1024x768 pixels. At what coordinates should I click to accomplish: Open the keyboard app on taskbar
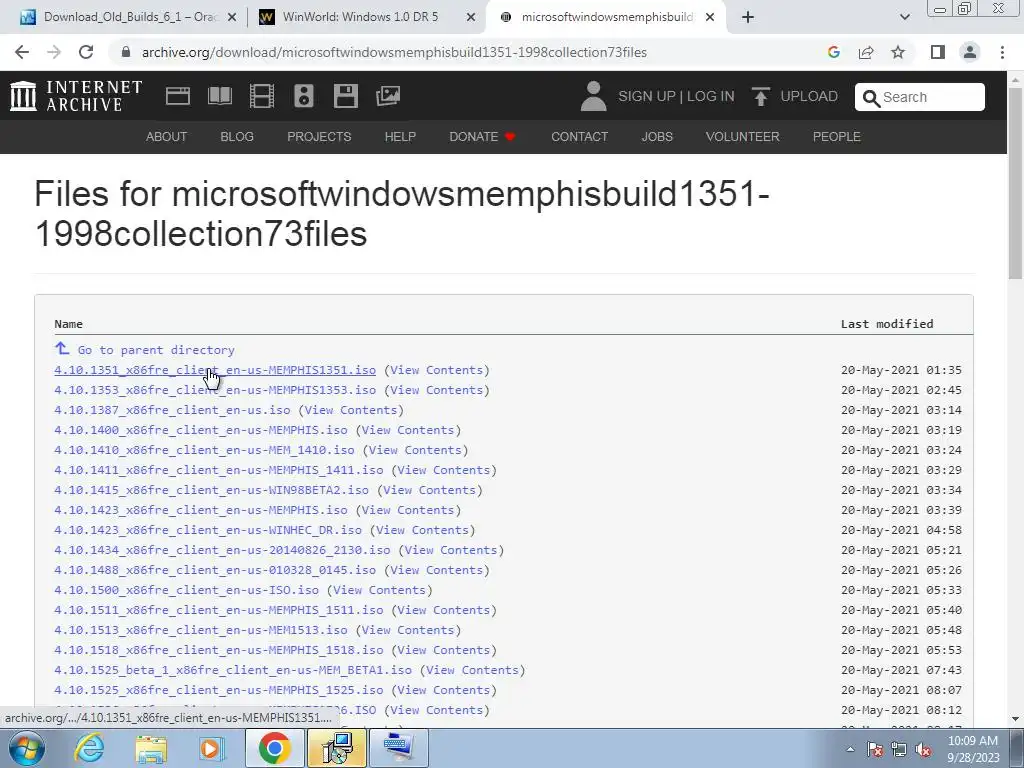click(398, 748)
